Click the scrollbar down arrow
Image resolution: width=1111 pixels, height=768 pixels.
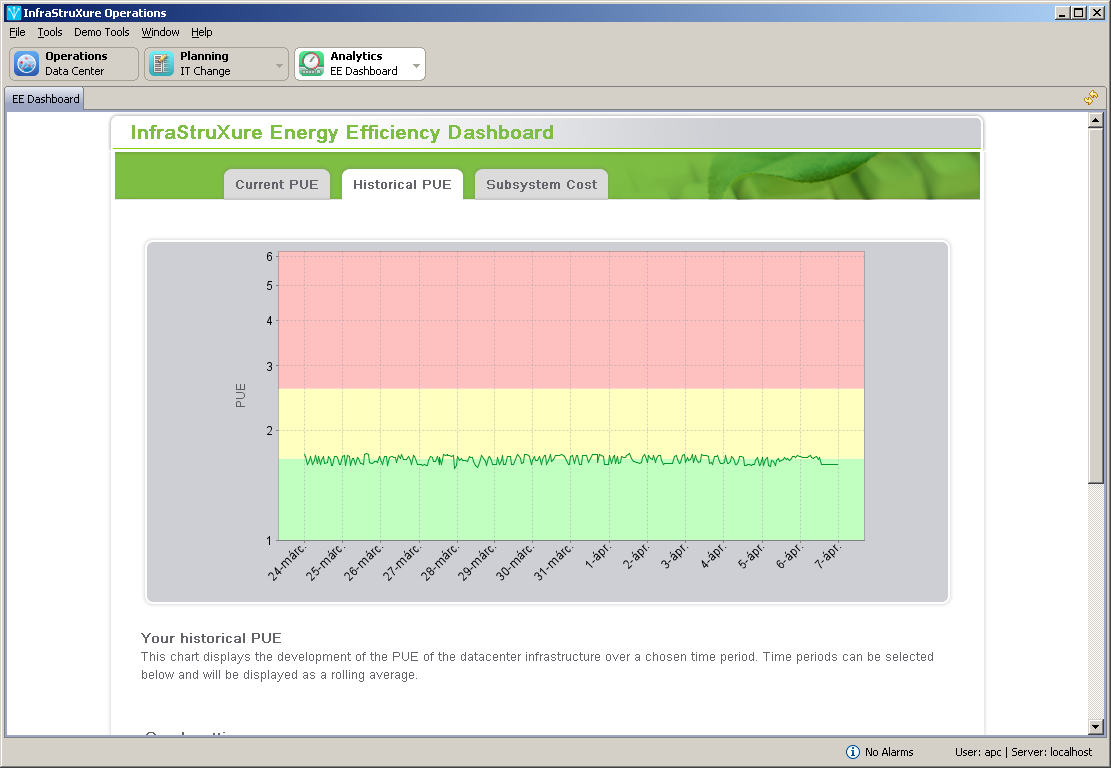click(x=1095, y=726)
